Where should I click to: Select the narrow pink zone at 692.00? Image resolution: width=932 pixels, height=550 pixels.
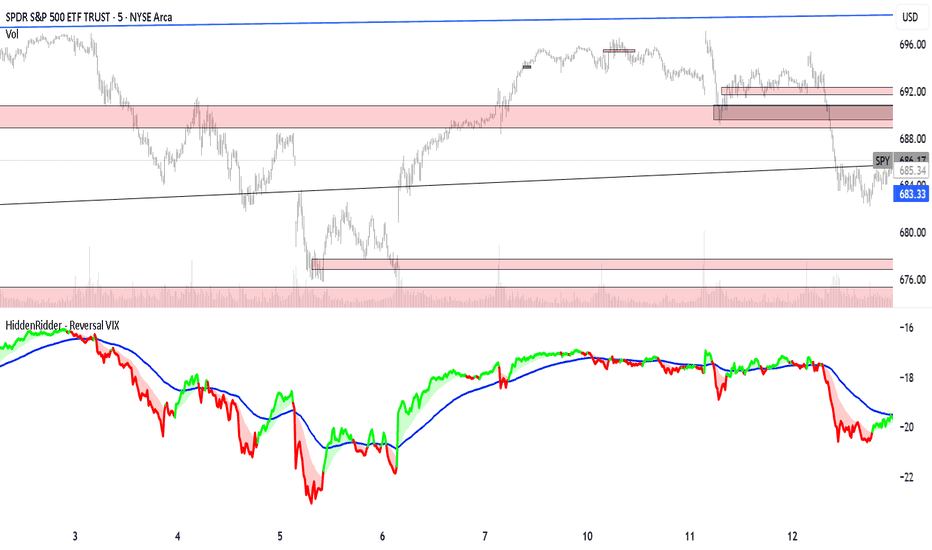(806, 91)
